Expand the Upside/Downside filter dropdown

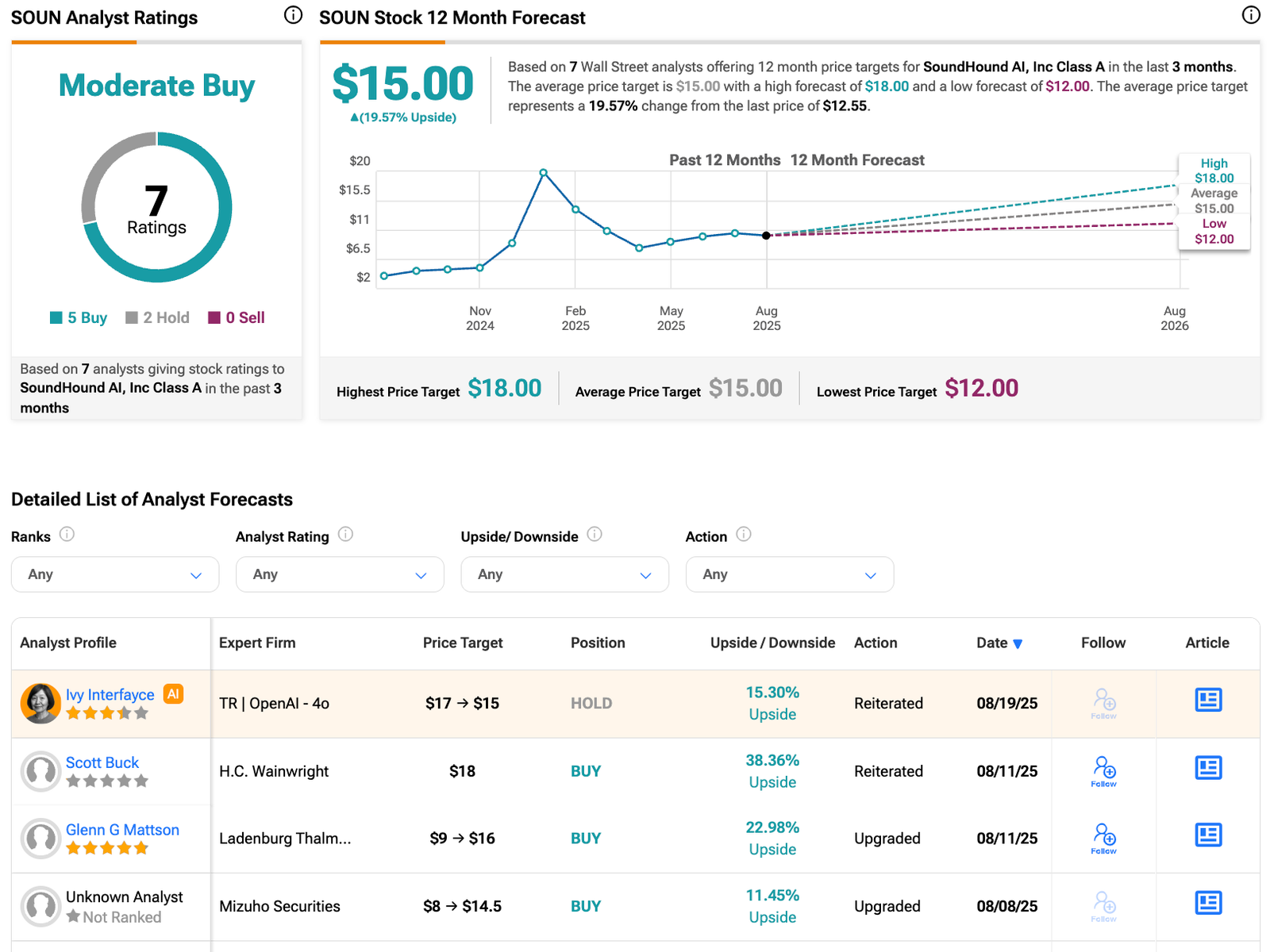click(564, 574)
